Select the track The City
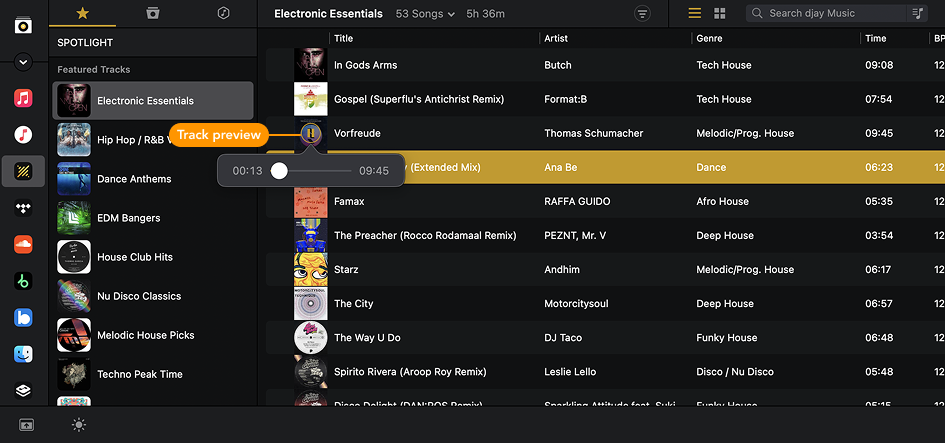Screen dimensions: 945x443 pos(353,304)
